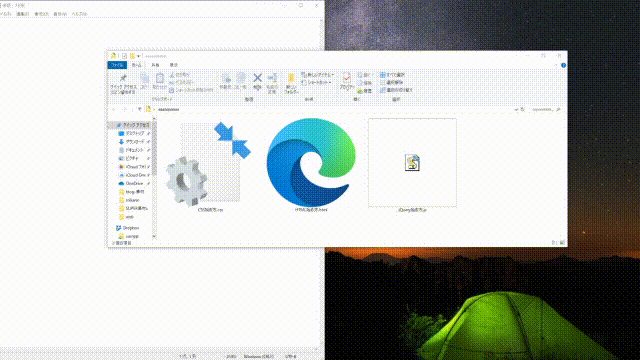
Task: Click the blue Help question icon
Action: point(563,65)
